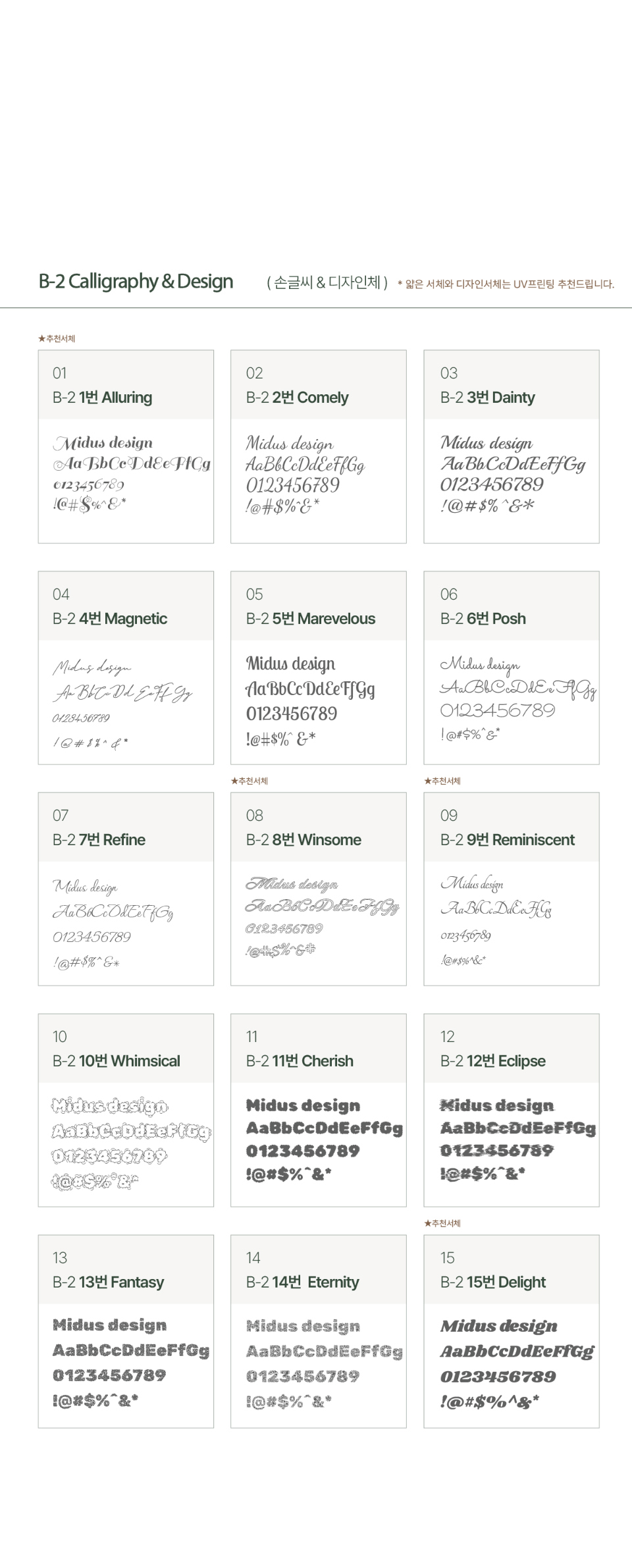Click the ★추천서체 badge above Delight card
This screenshot has width=632, height=1568.
(x=442, y=1224)
